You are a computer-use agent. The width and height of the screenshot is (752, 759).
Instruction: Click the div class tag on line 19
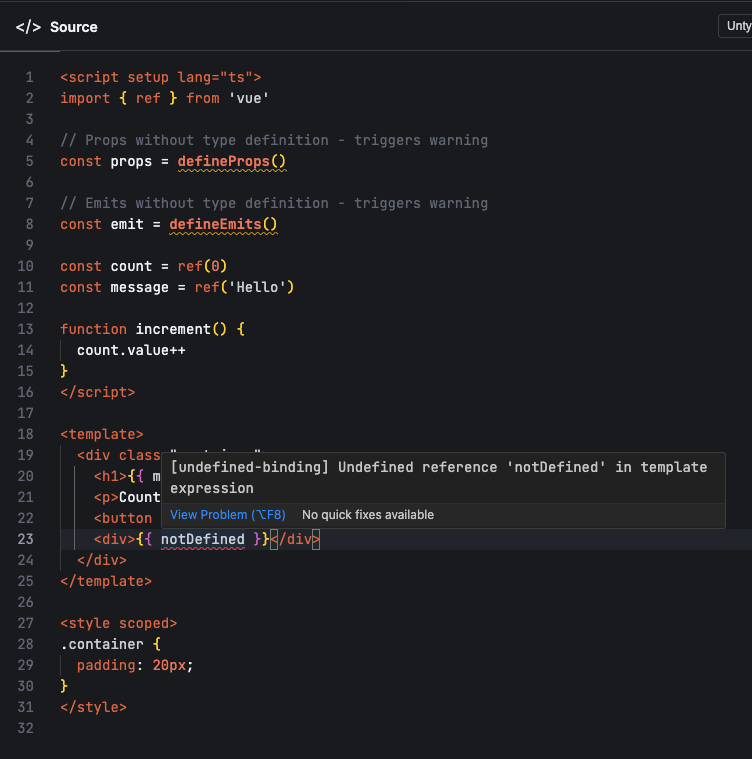pos(119,455)
